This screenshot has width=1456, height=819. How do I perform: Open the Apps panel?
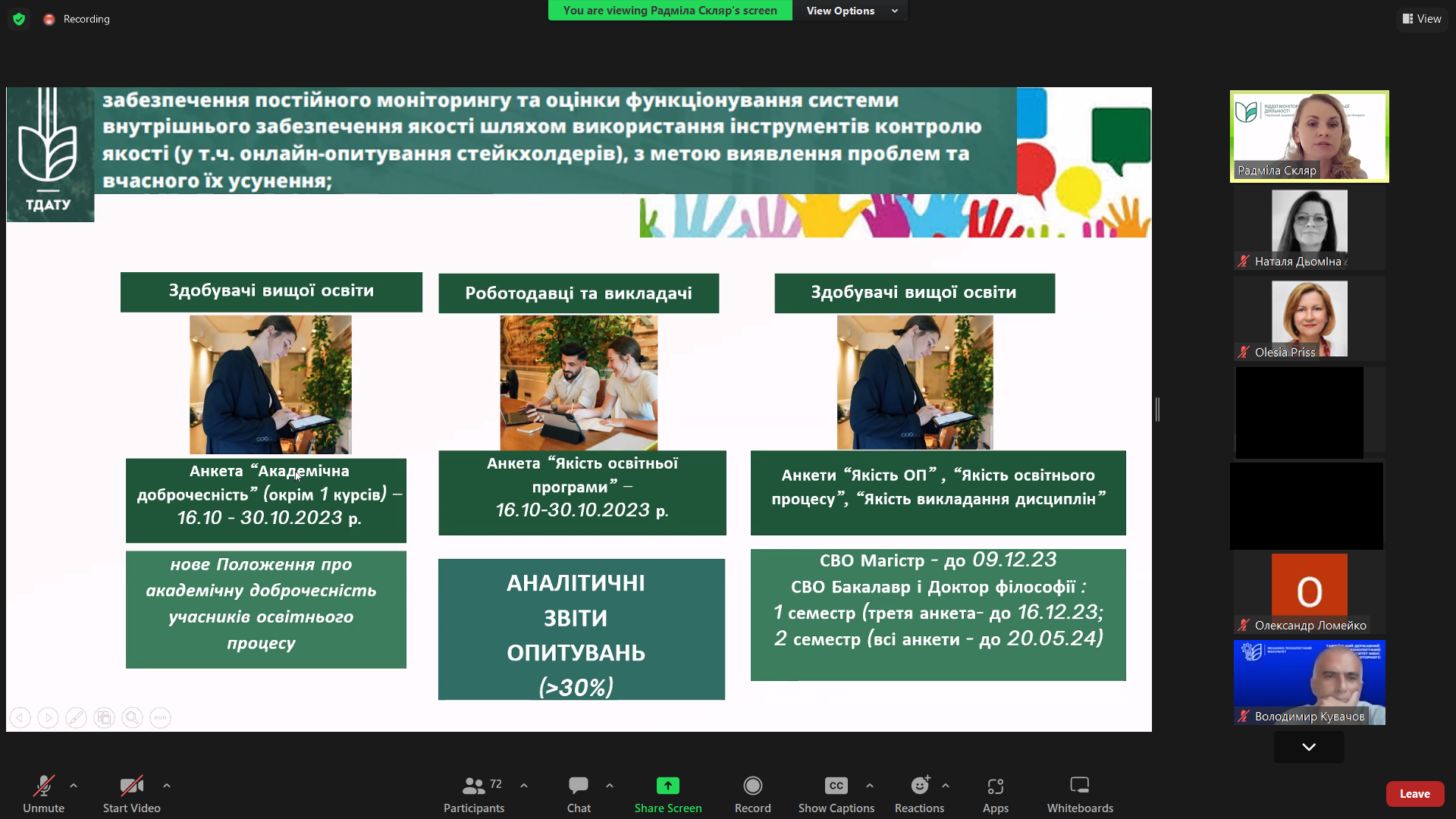[x=995, y=793]
